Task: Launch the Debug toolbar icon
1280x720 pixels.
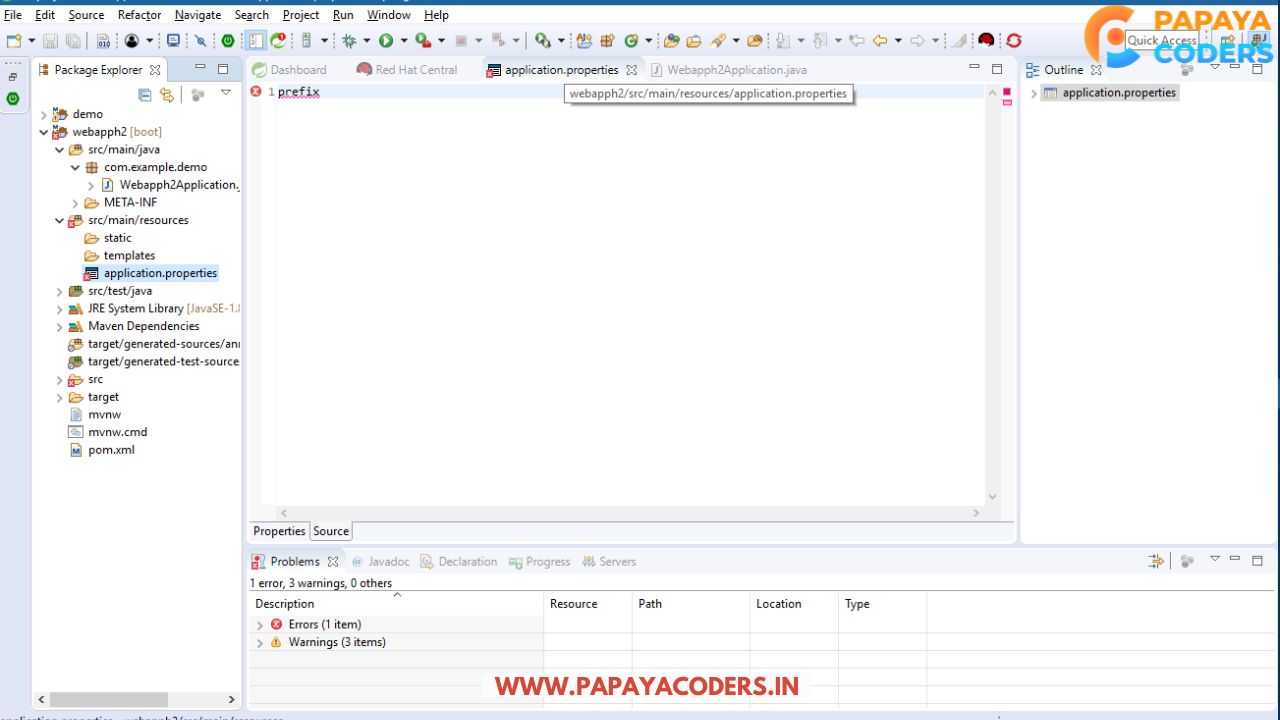Action: click(x=350, y=40)
